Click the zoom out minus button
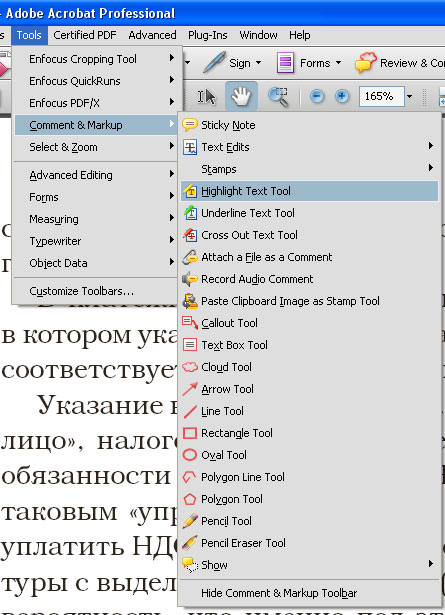Image resolution: width=445 pixels, height=615 pixels. (x=317, y=96)
